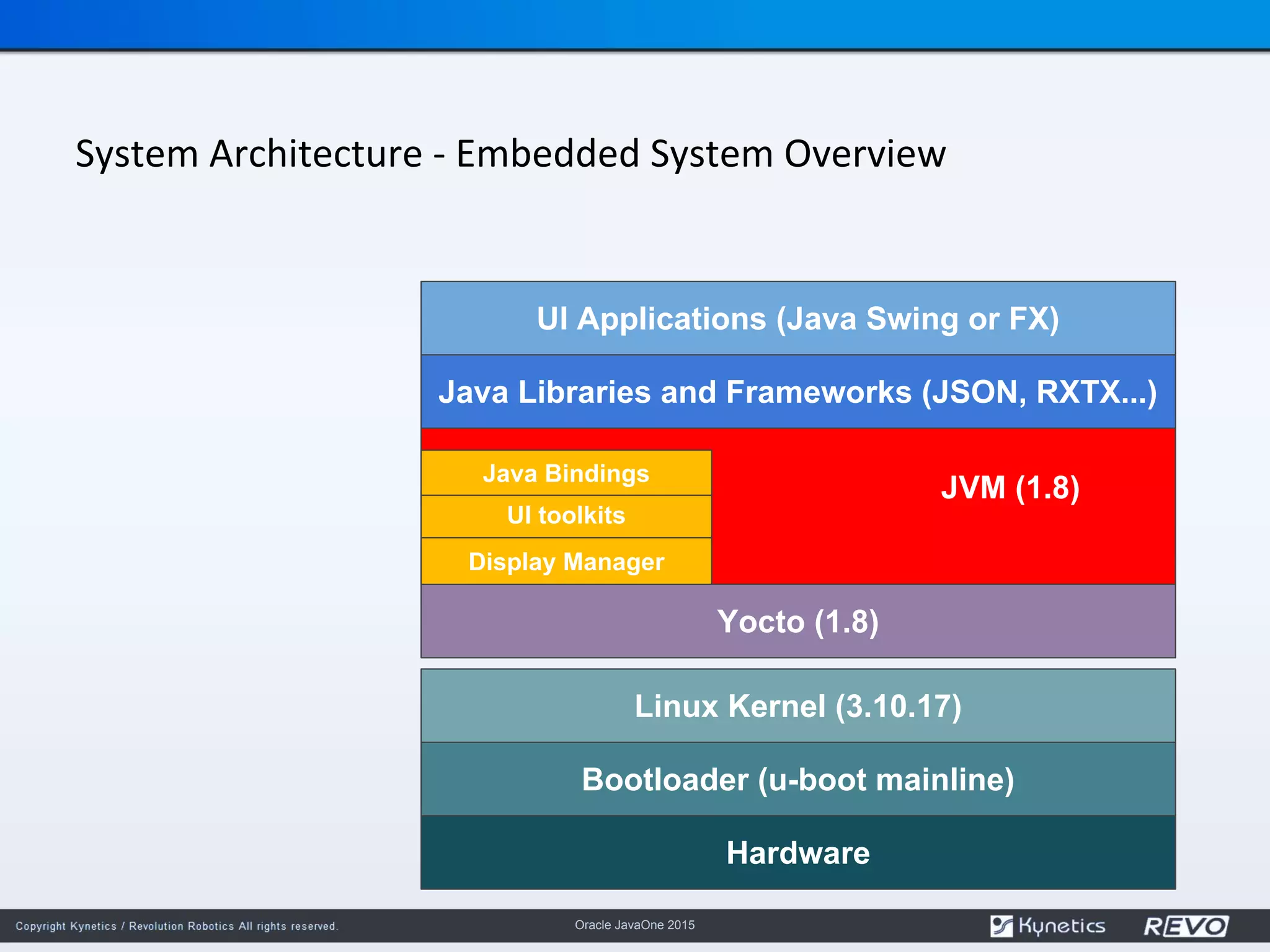Select the 'UI Applications (Java Swing or FX)' block
The width and height of the screenshot is (1270, 952).
click(x=798, y=319)
